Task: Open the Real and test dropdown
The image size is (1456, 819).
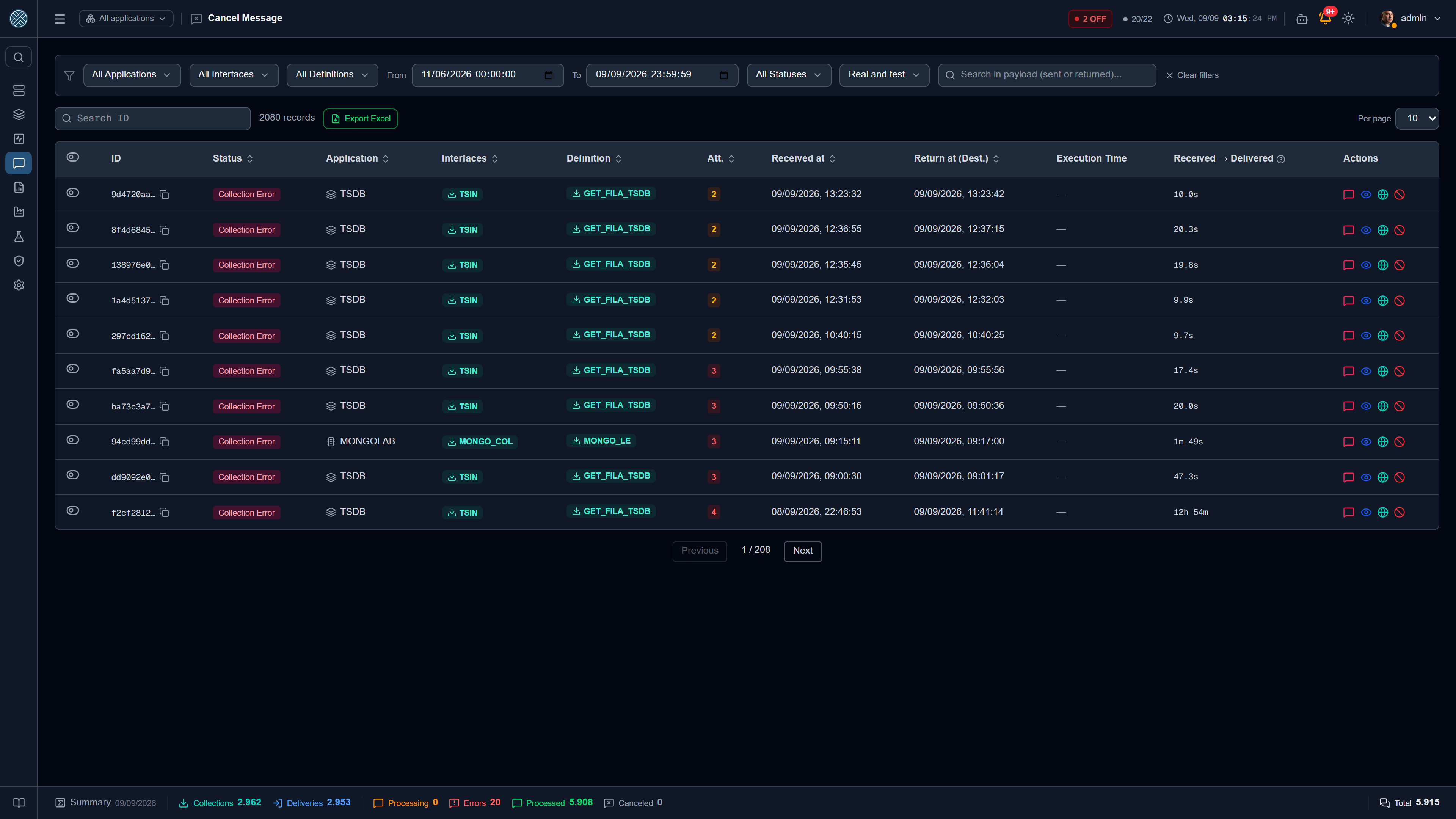Action: coord(884,75)
